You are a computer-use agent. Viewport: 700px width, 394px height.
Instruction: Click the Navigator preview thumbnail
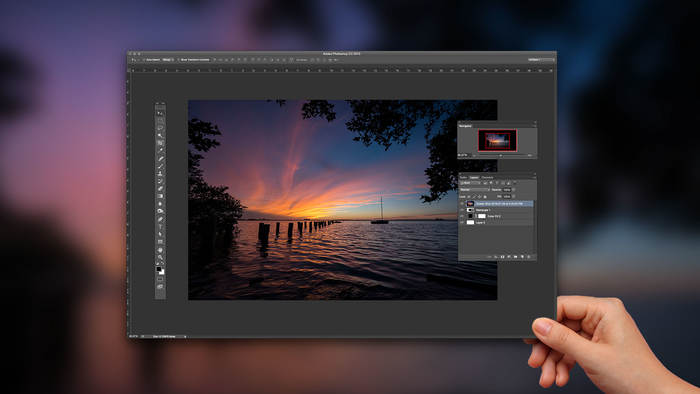(497, 140)
